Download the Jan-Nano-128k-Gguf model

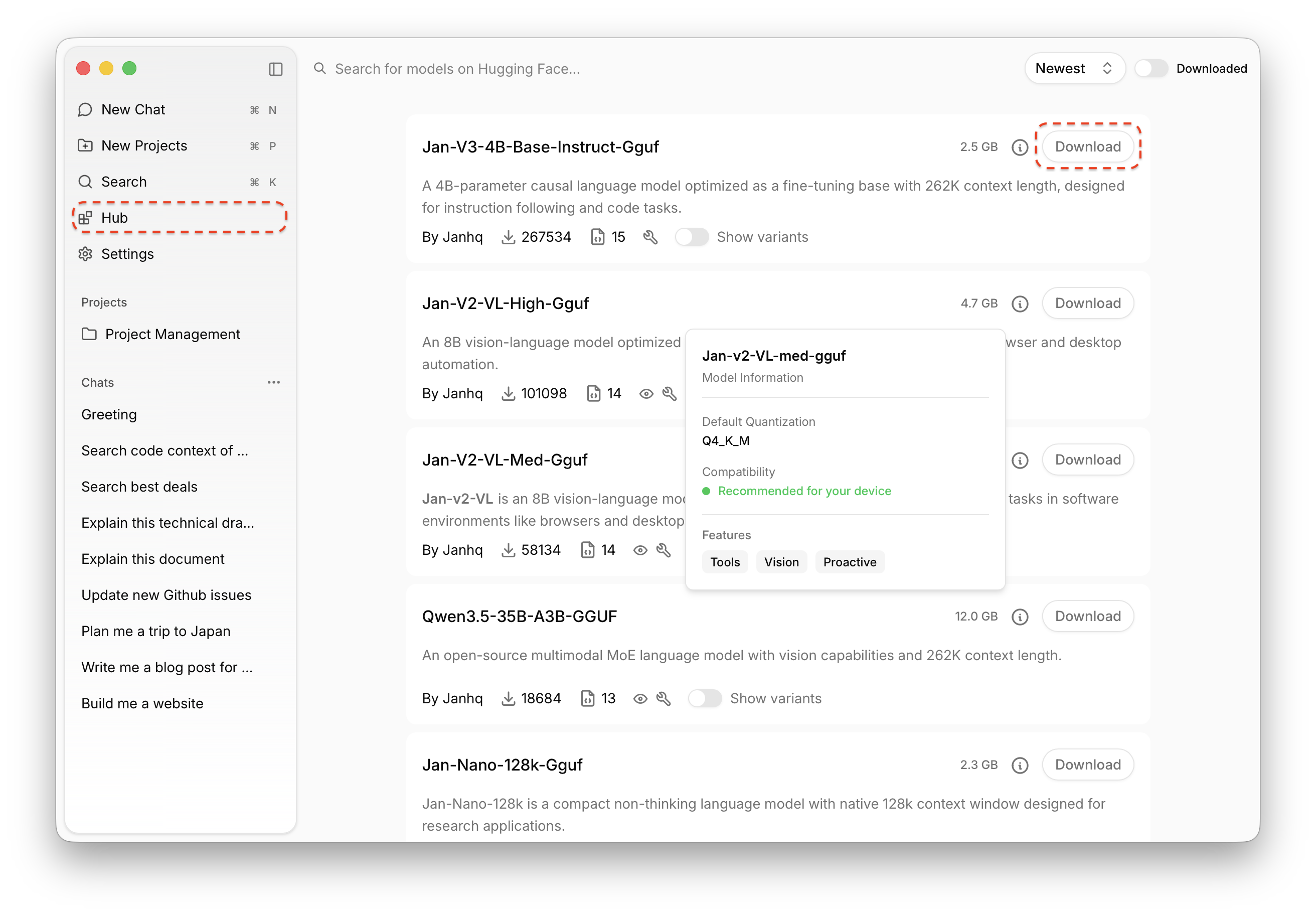[1087, 765]
